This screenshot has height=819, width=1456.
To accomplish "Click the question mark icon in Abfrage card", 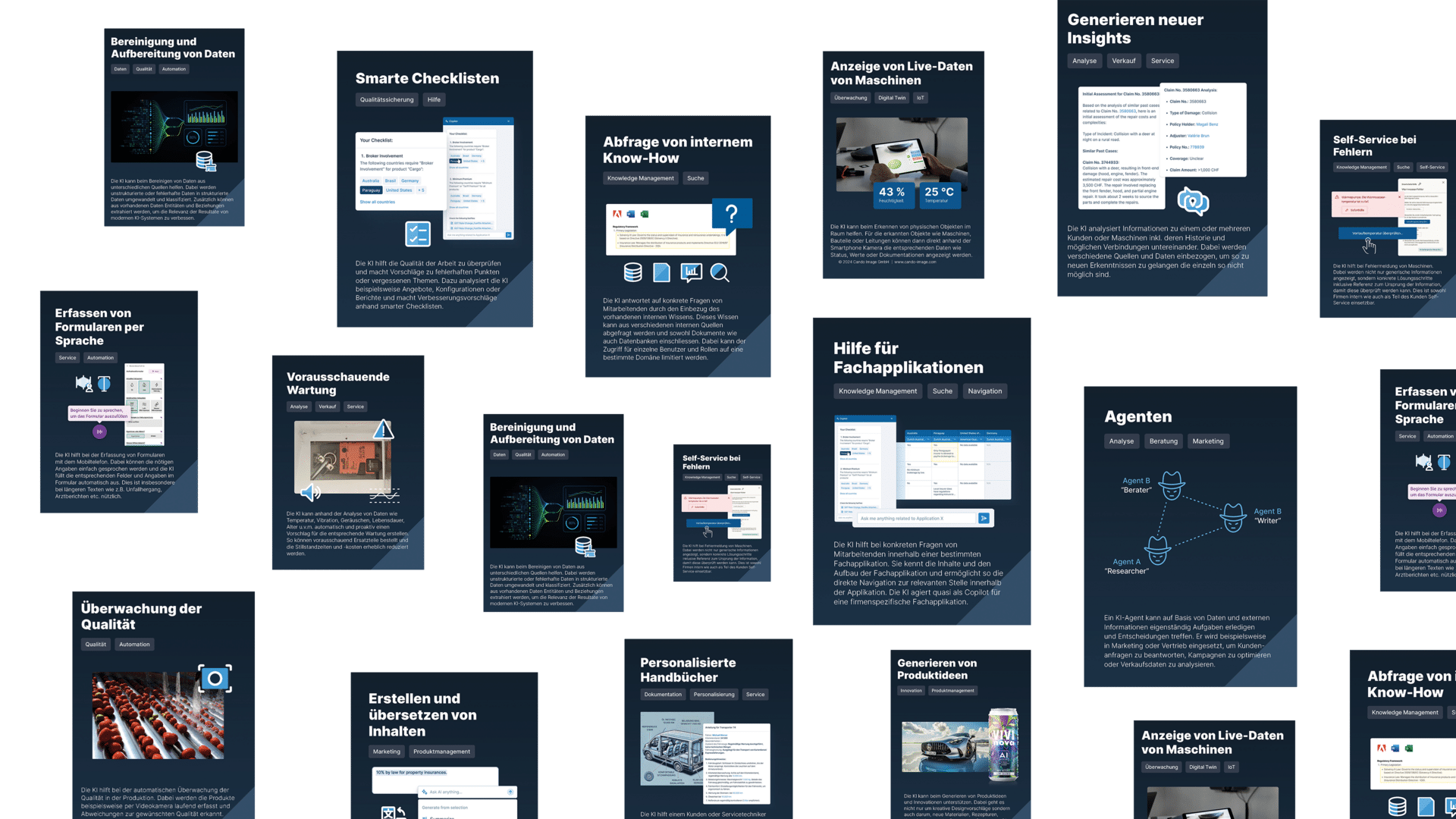I will point(732,215).
